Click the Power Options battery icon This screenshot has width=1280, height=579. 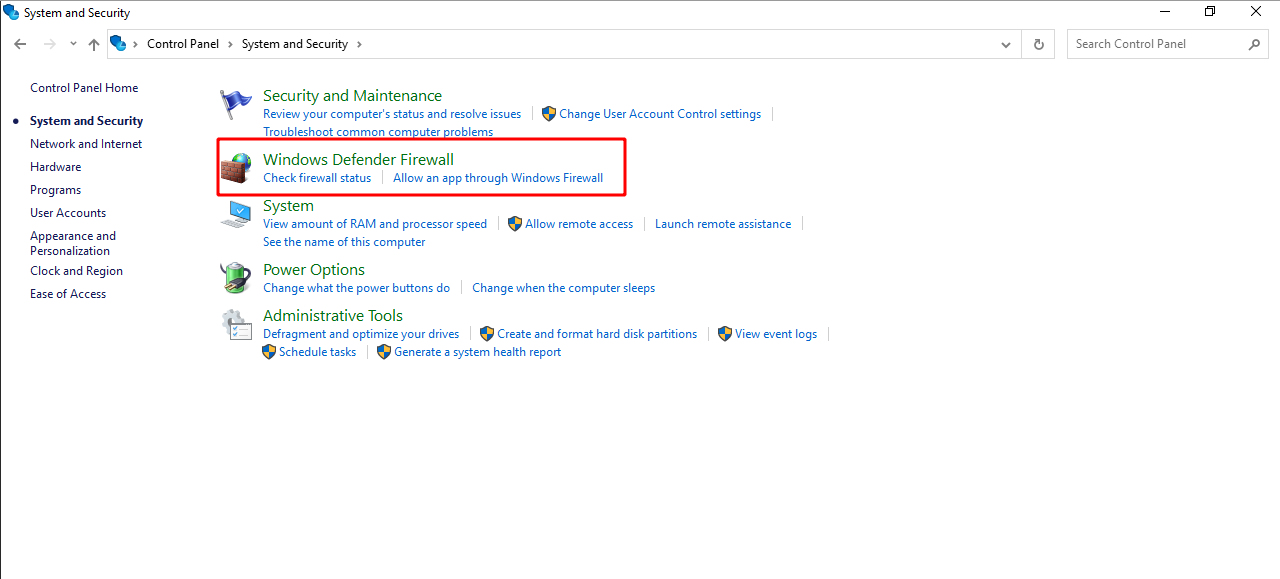(x=237, y=277)
